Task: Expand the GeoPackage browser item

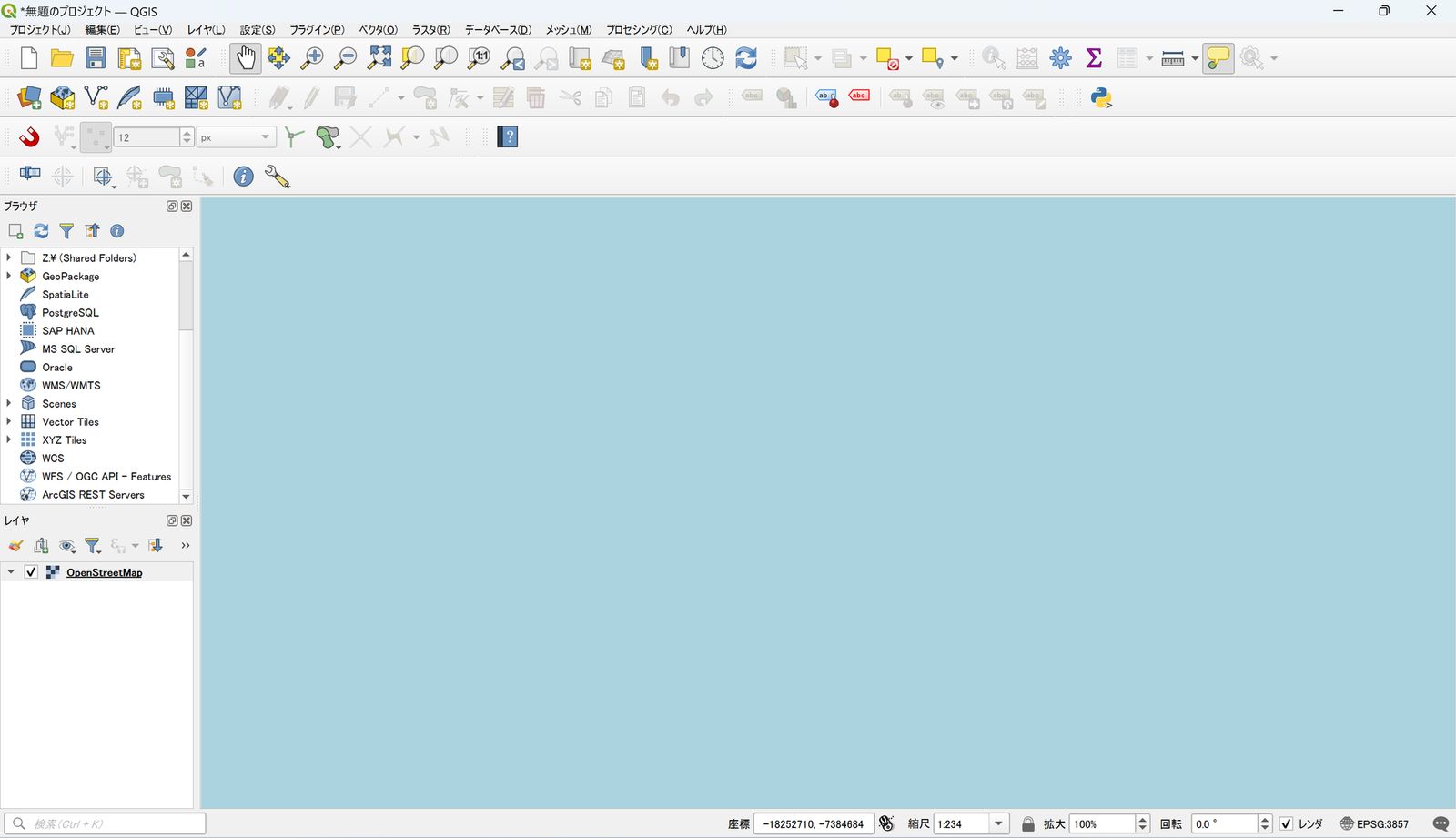Action: 9,276
